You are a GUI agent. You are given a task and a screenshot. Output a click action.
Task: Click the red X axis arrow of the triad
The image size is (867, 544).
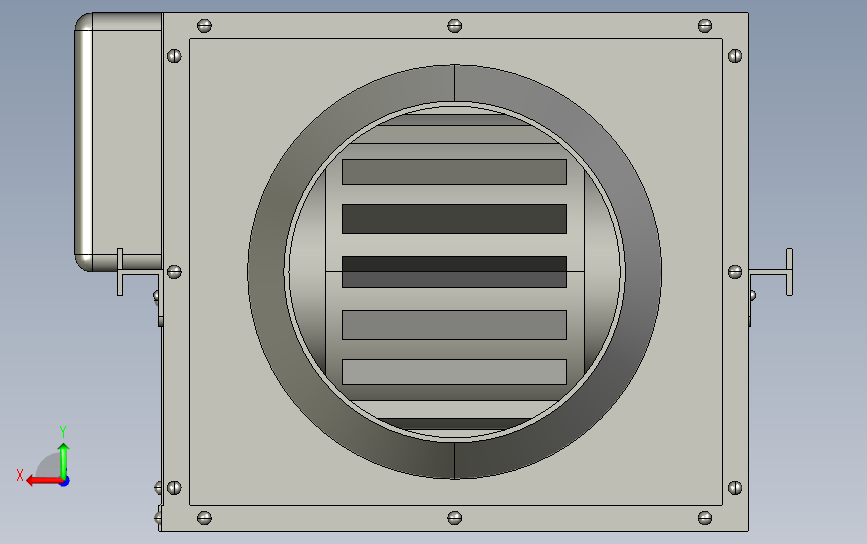[x=44, y=481]
